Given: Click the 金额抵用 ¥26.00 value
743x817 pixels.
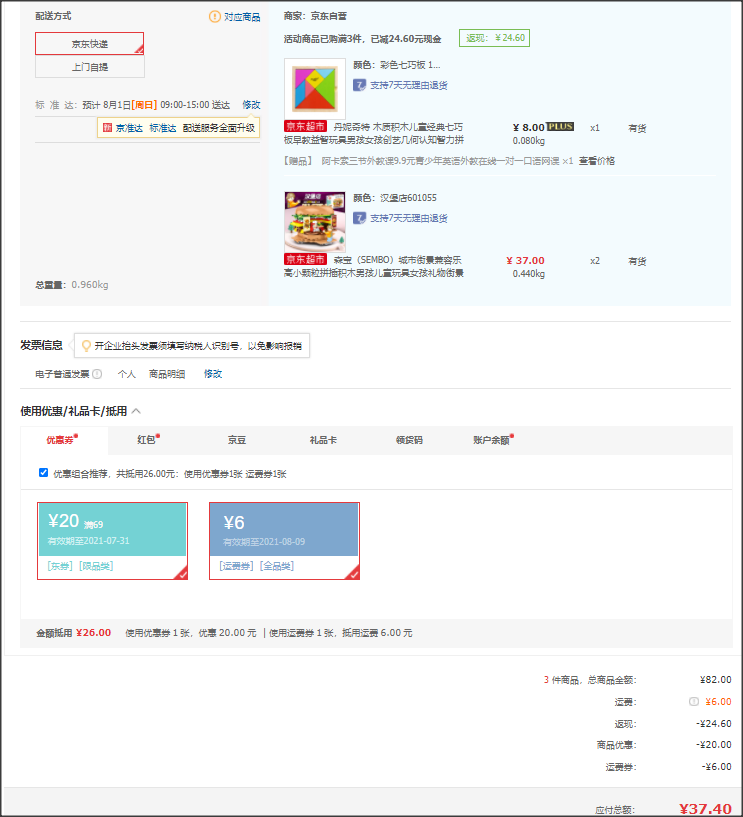Looking at the screenshot, I should pos(93,633).
